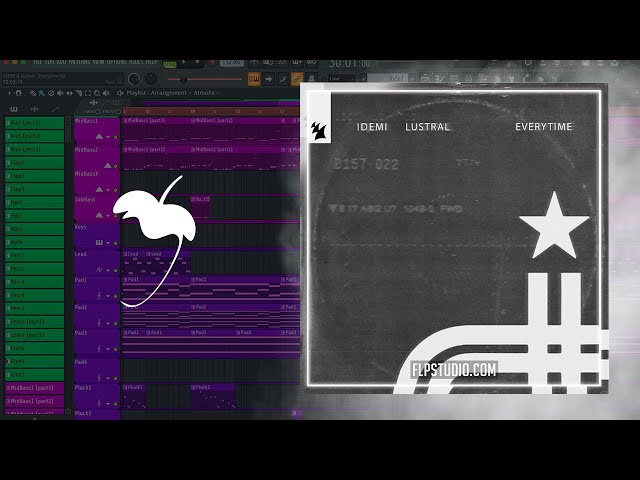Mute the MidBass1 track
Screen dimensions: 640x480
click(x=116, y=137)
